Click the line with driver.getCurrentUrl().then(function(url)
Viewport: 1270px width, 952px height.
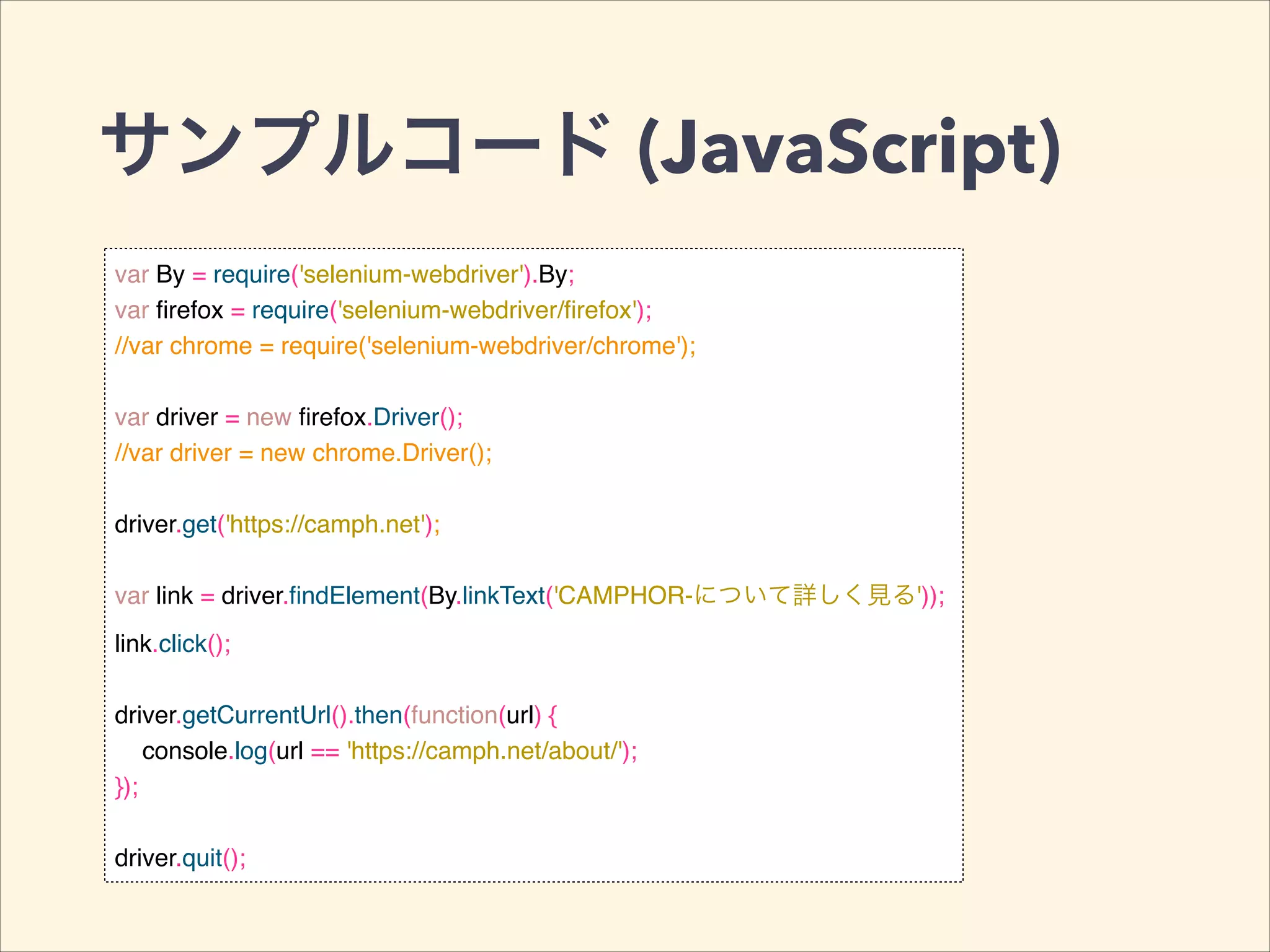pyautogui.click(x=336, y=716)
